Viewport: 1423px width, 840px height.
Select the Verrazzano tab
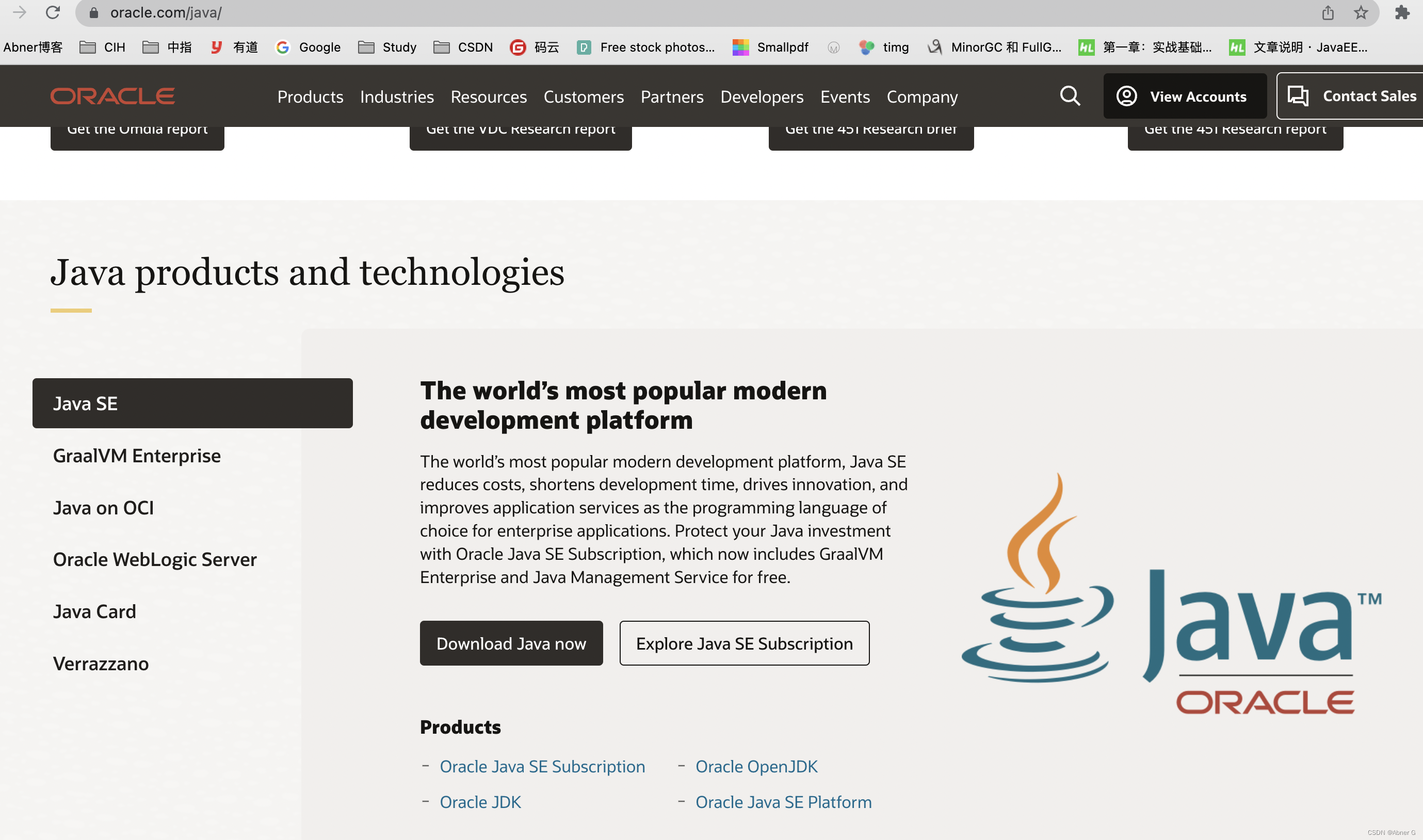pos(101,664)
